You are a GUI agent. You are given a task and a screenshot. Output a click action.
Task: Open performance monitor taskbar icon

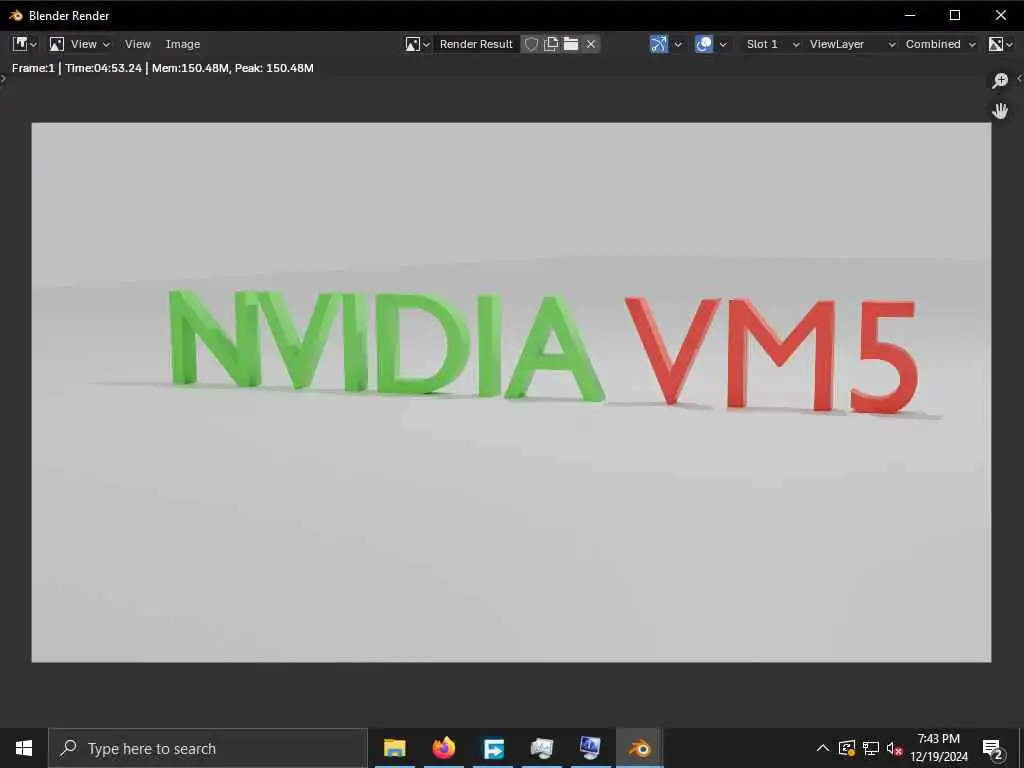(542, 748)
